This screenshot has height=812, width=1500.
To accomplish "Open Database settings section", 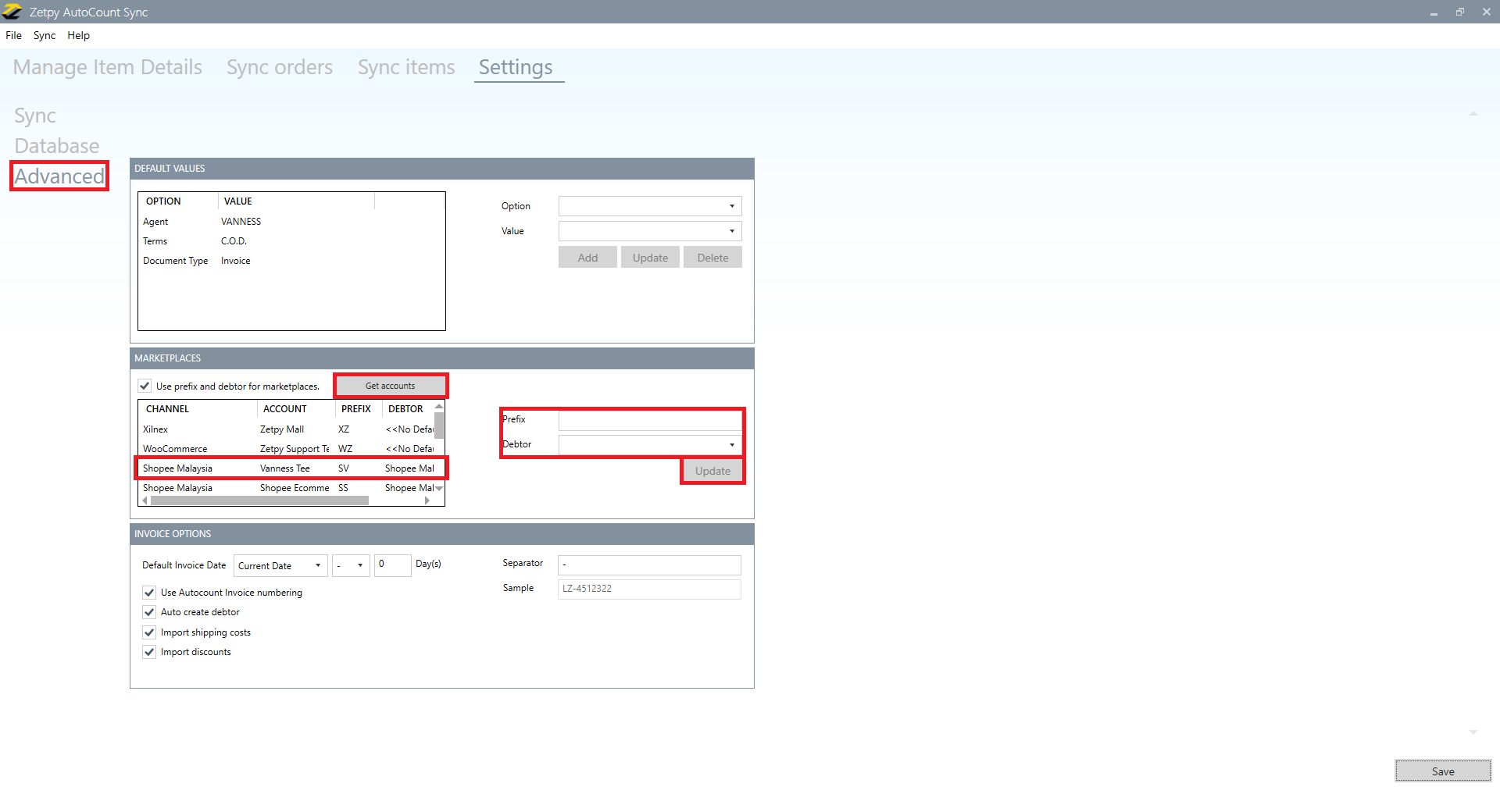I will coord(57,146).
